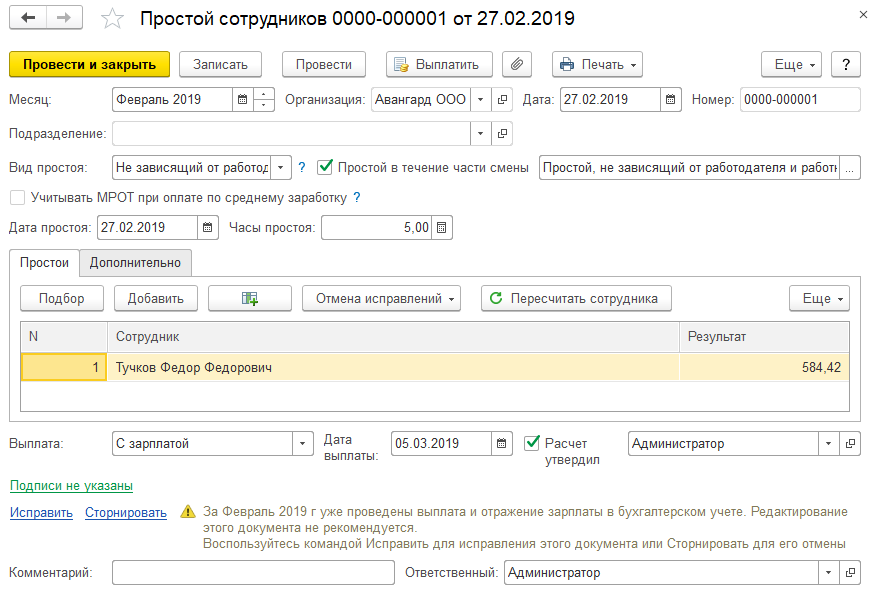Click the Сотрудник column header
This screenshot has width=875, height=590.
(393, 337)
